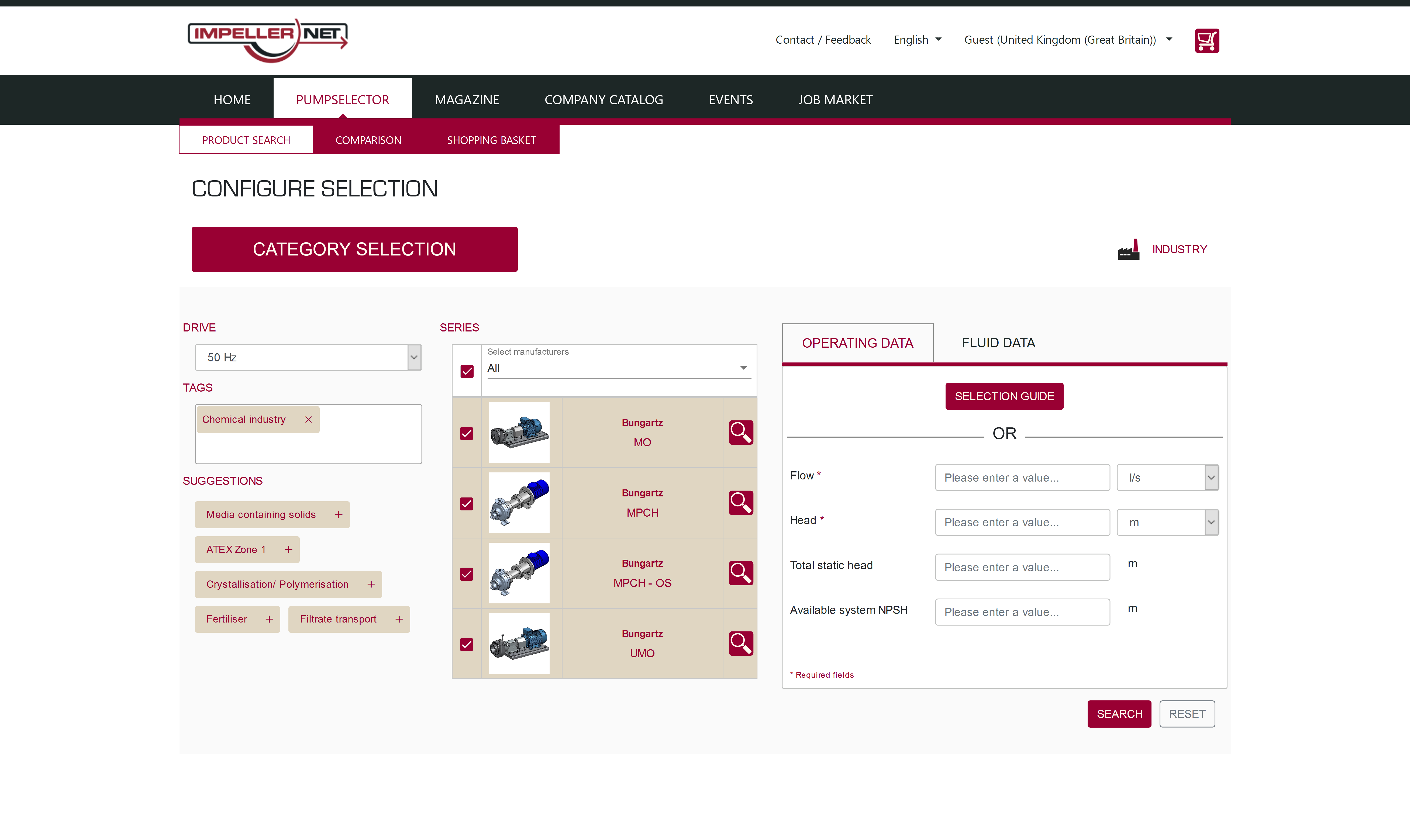This screenshot has width=1424, height=840.
Task: Add Media containing solids tag
Action: 339,514
